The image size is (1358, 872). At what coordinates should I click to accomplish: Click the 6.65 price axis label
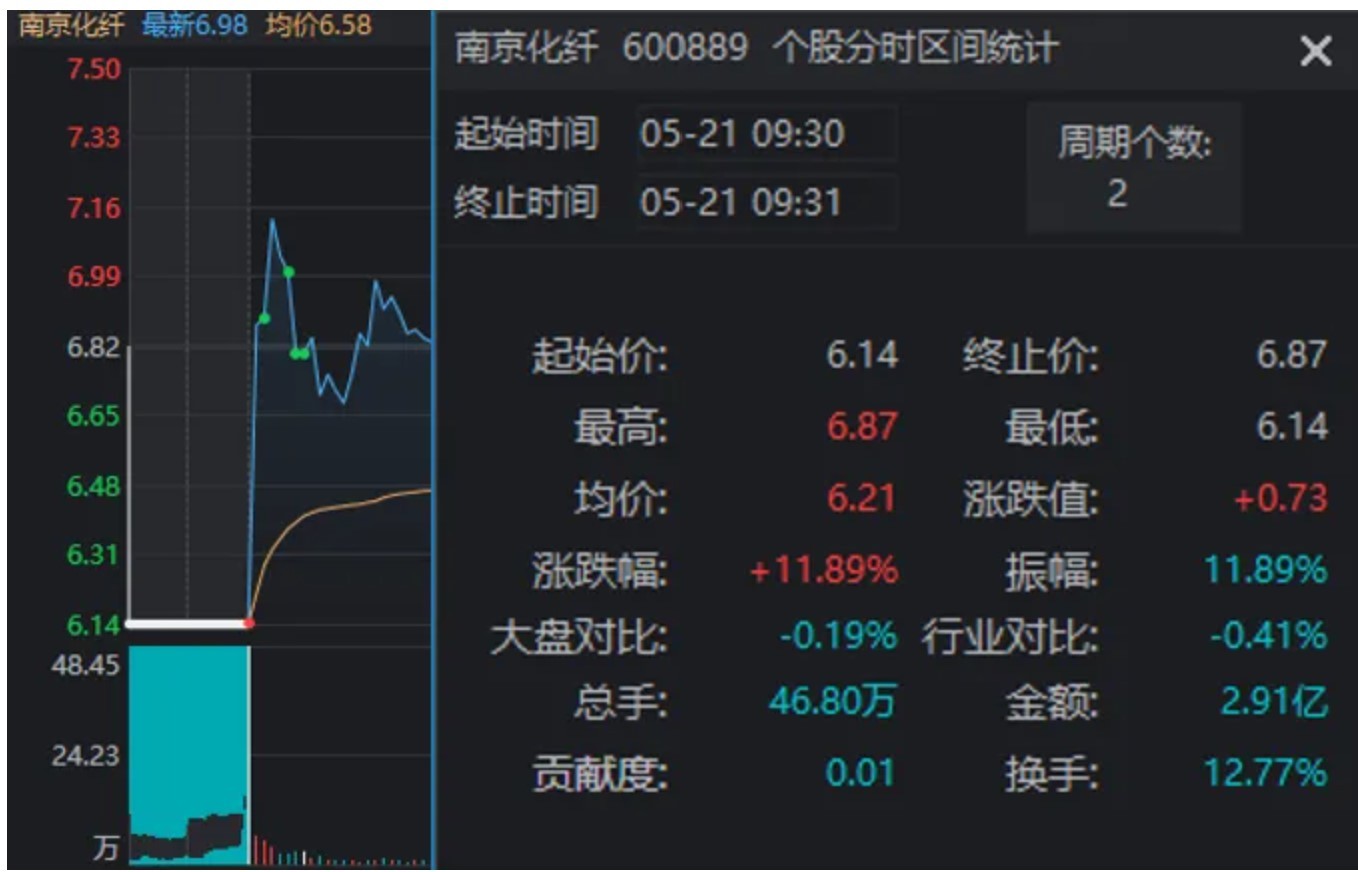pyautogui.click(x=94, y=416)
